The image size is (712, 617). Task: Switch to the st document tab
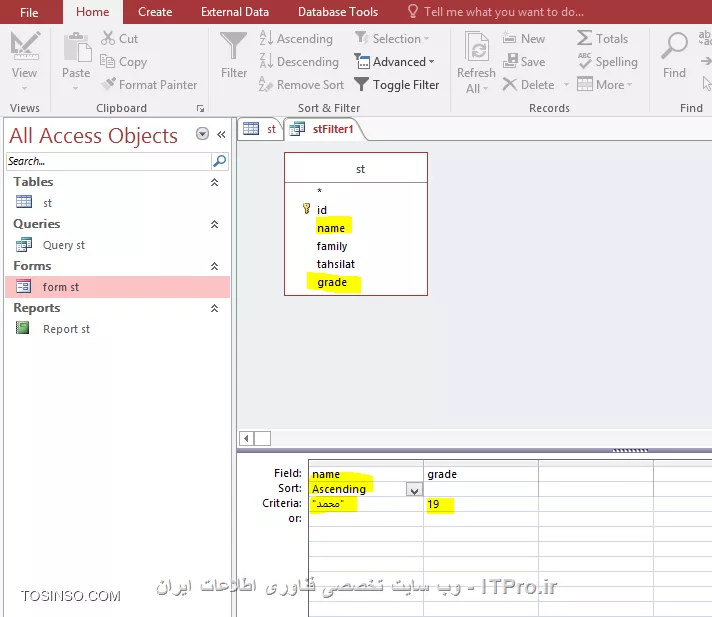tap(261, 129)
